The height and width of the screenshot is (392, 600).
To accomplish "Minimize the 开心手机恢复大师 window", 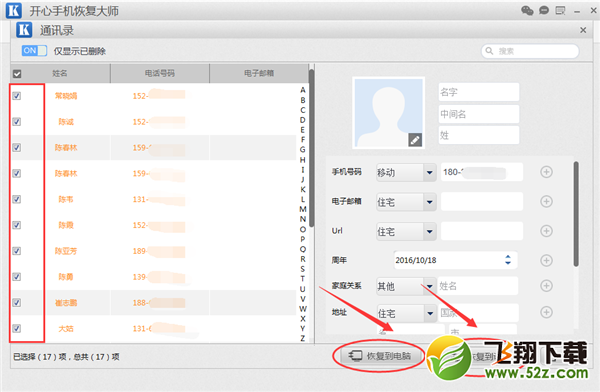I will click(x=577, y=11).
